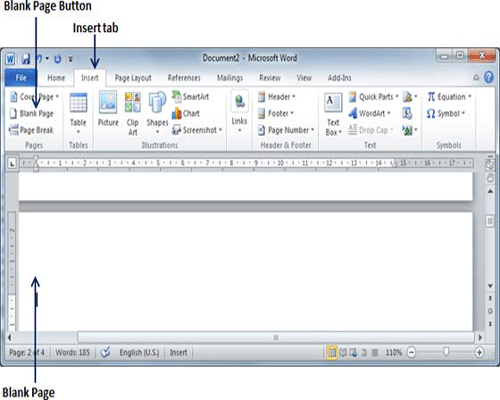The image size is (500, 400).
Task: Click the Date & Time icon
Action: click(407, 114)
